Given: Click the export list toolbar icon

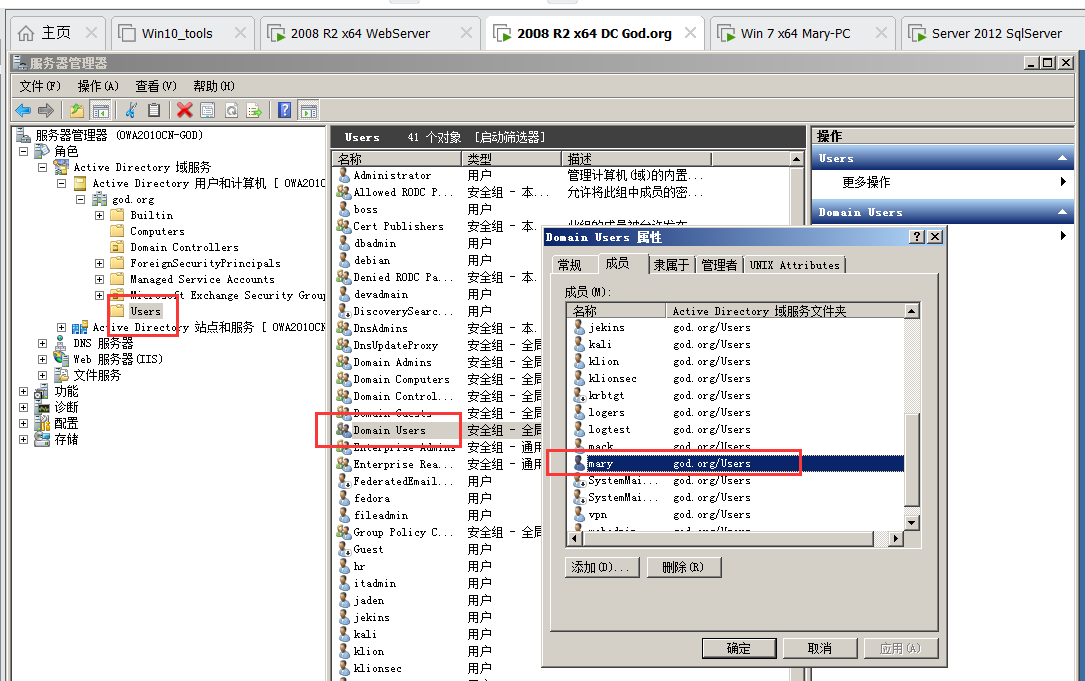Looking at the screenshot, I should [255, 110].
